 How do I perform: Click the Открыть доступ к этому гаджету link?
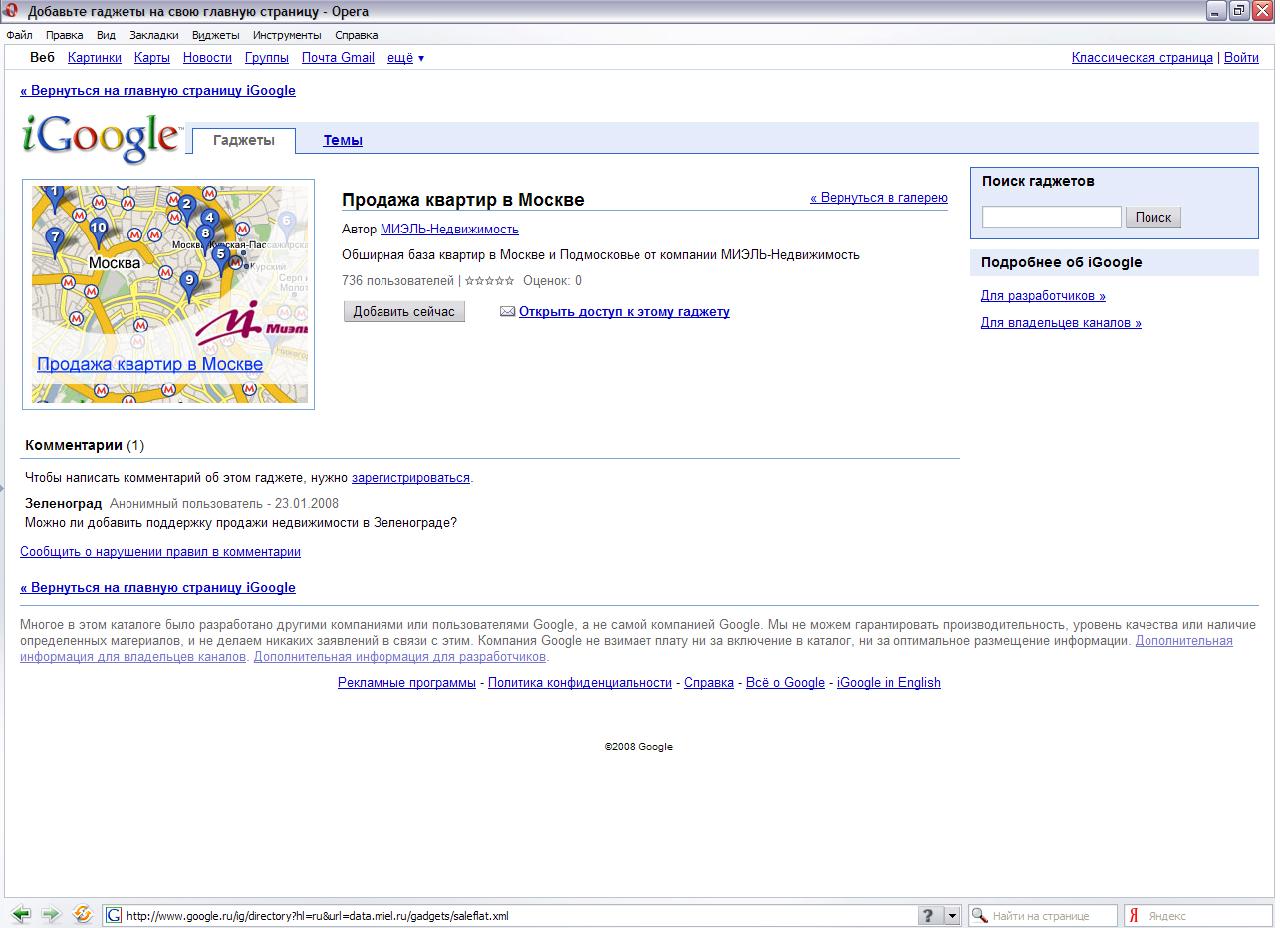(624, 312)
